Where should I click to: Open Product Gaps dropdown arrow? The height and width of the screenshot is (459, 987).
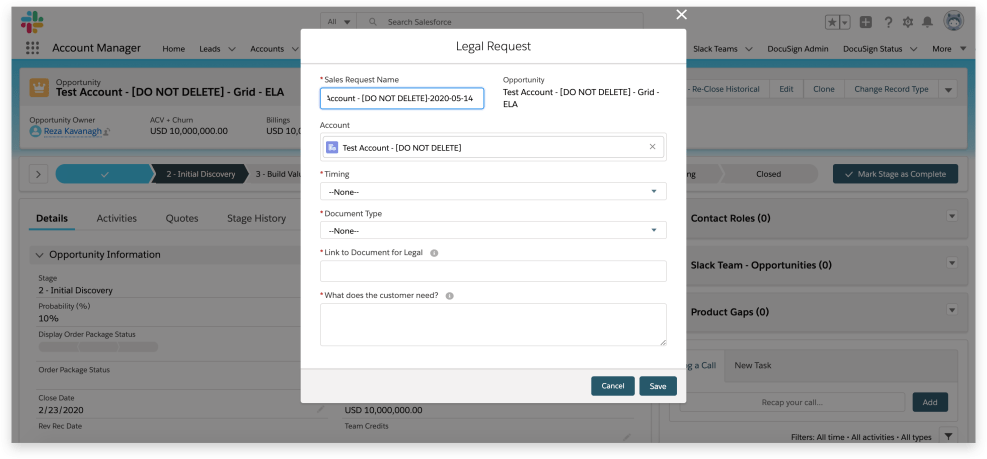[x=952, y=310]
